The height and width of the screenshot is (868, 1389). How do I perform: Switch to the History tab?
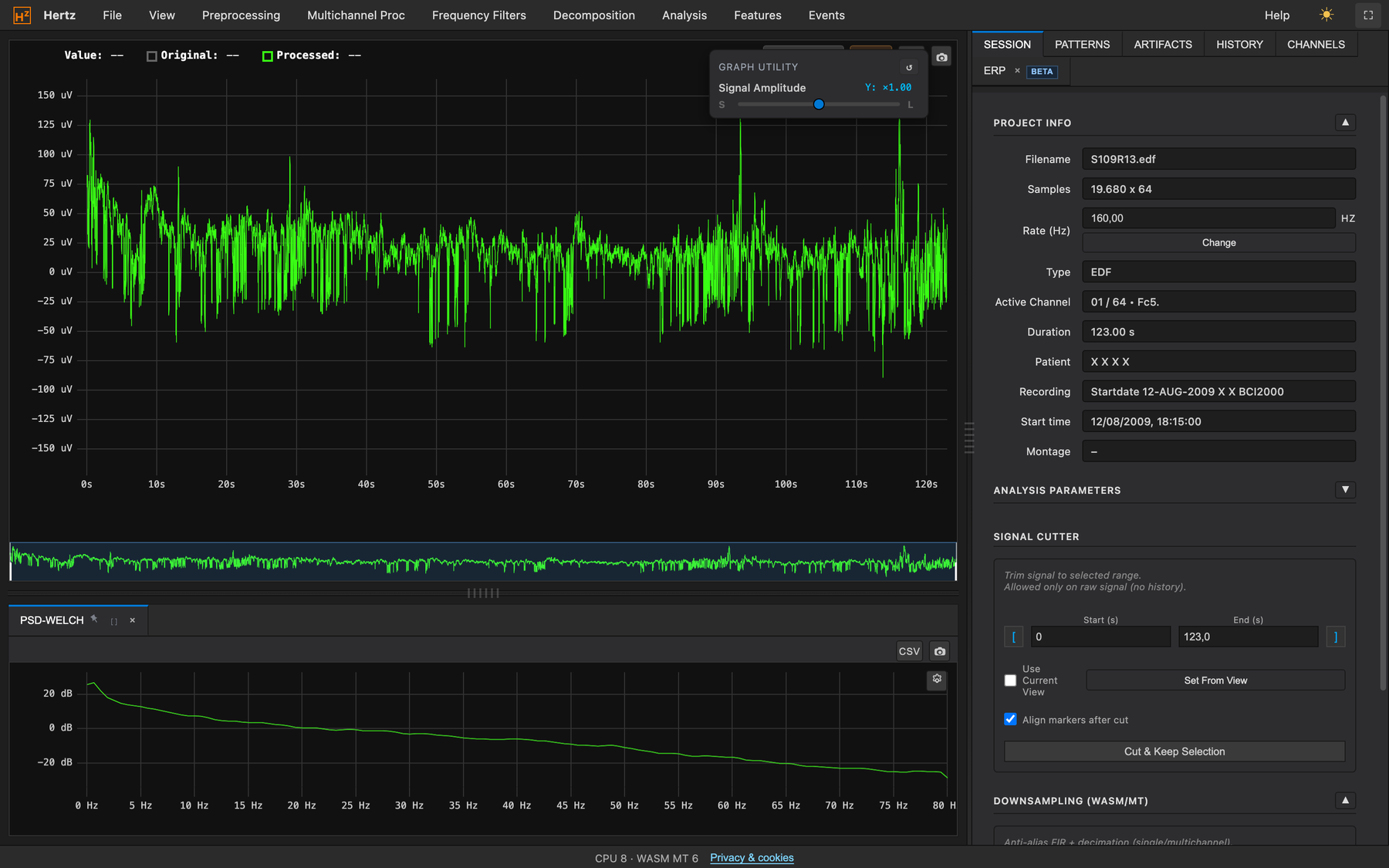pyautogui.click(x=1239, y=45)
